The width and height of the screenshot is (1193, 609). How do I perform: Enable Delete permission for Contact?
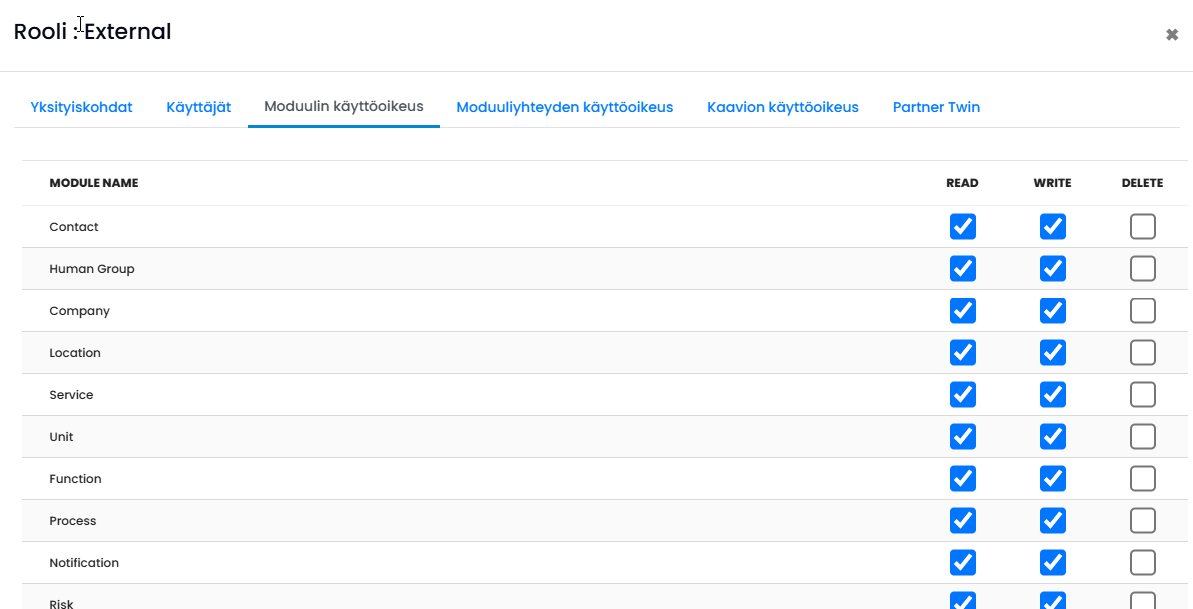click(1143, 227)
